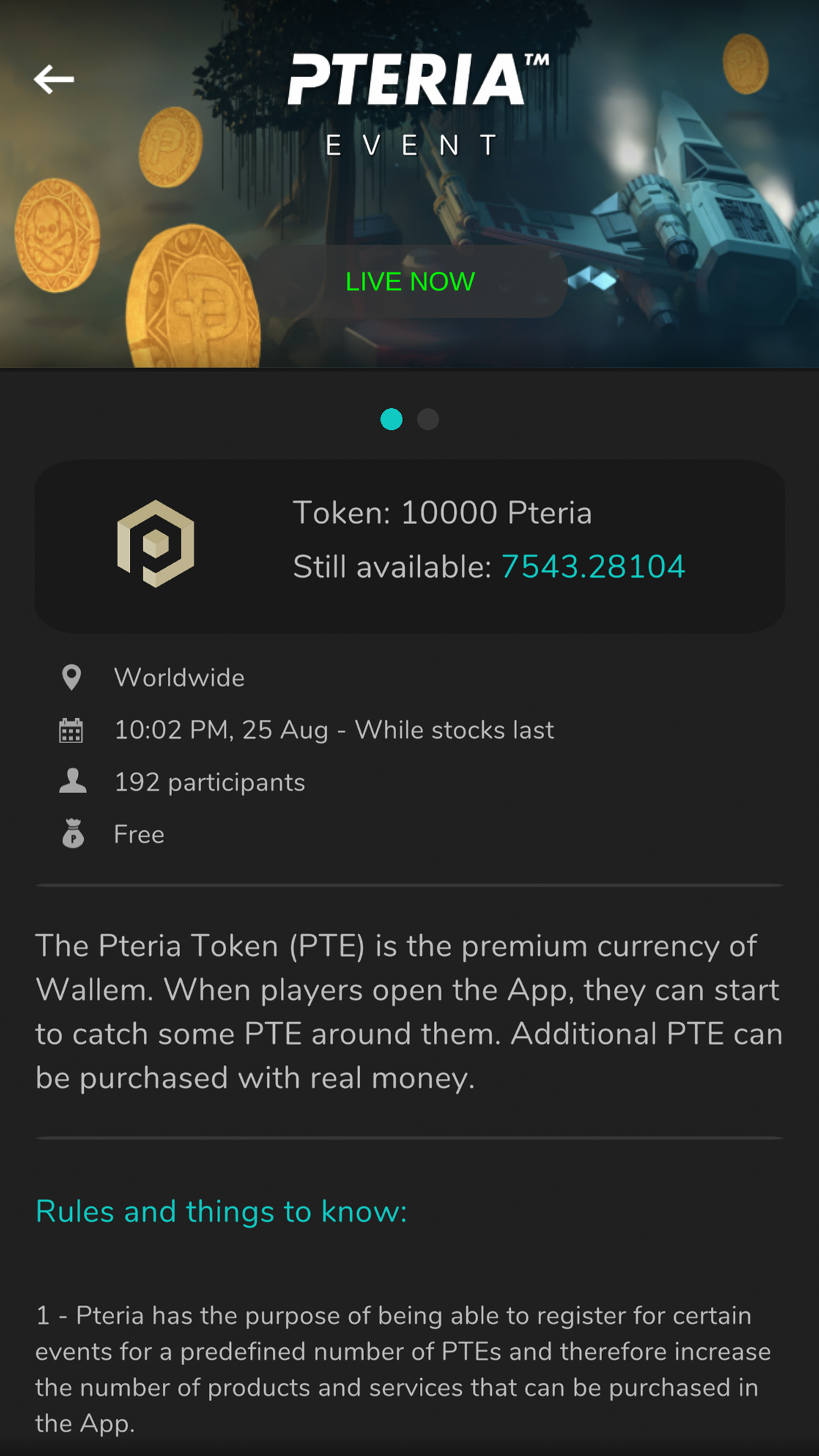Tap the Pteria hexagon token logo

click(x=156, y=543)
